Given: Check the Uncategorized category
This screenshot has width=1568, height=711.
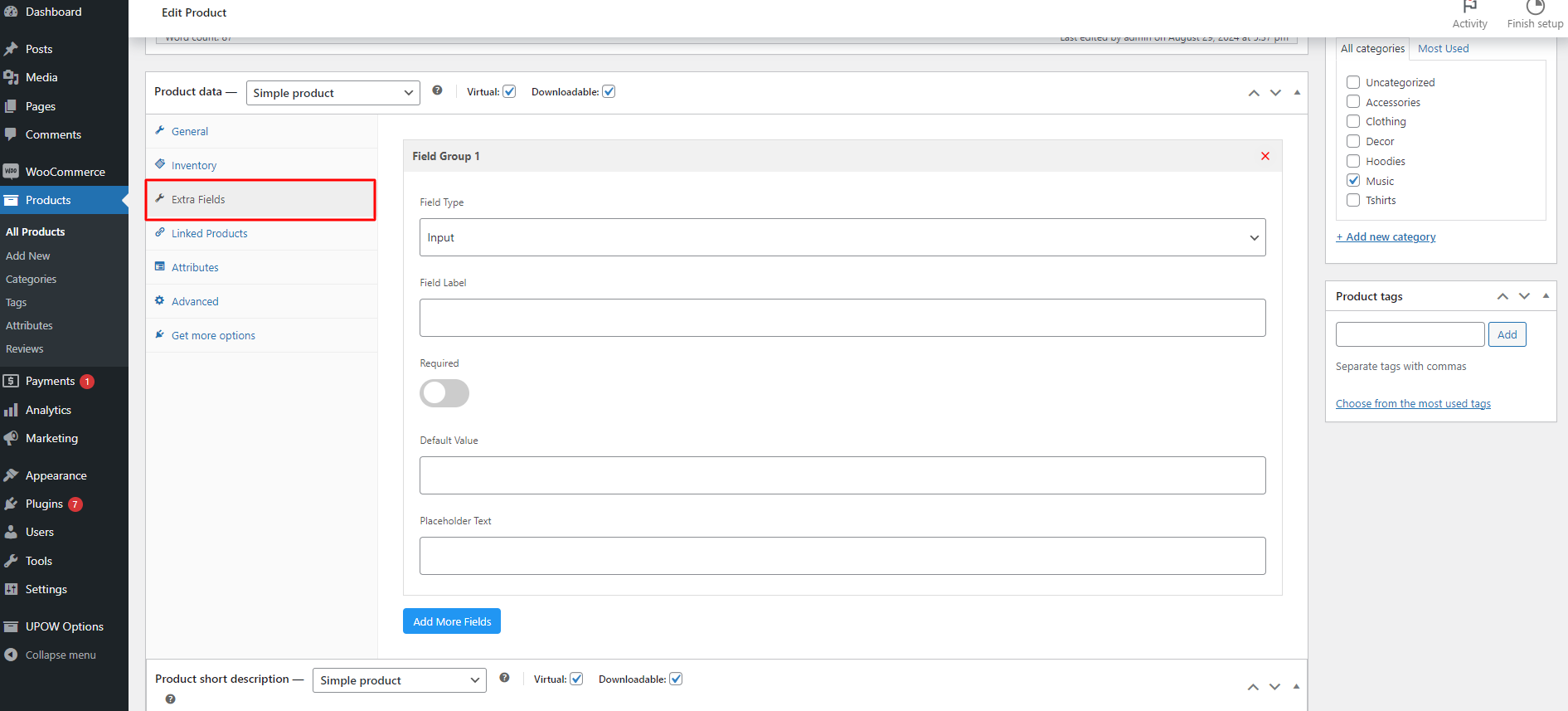Looking at the screenshot, I should click(1353, 82).
